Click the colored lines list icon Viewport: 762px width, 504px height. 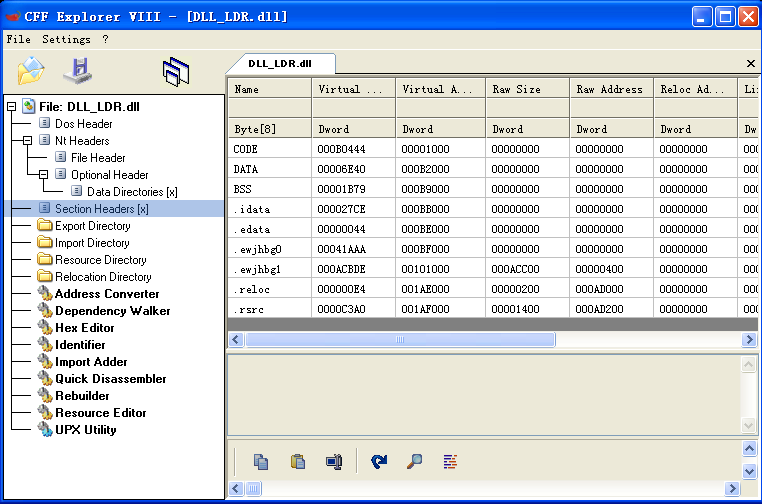pos(450,461)
